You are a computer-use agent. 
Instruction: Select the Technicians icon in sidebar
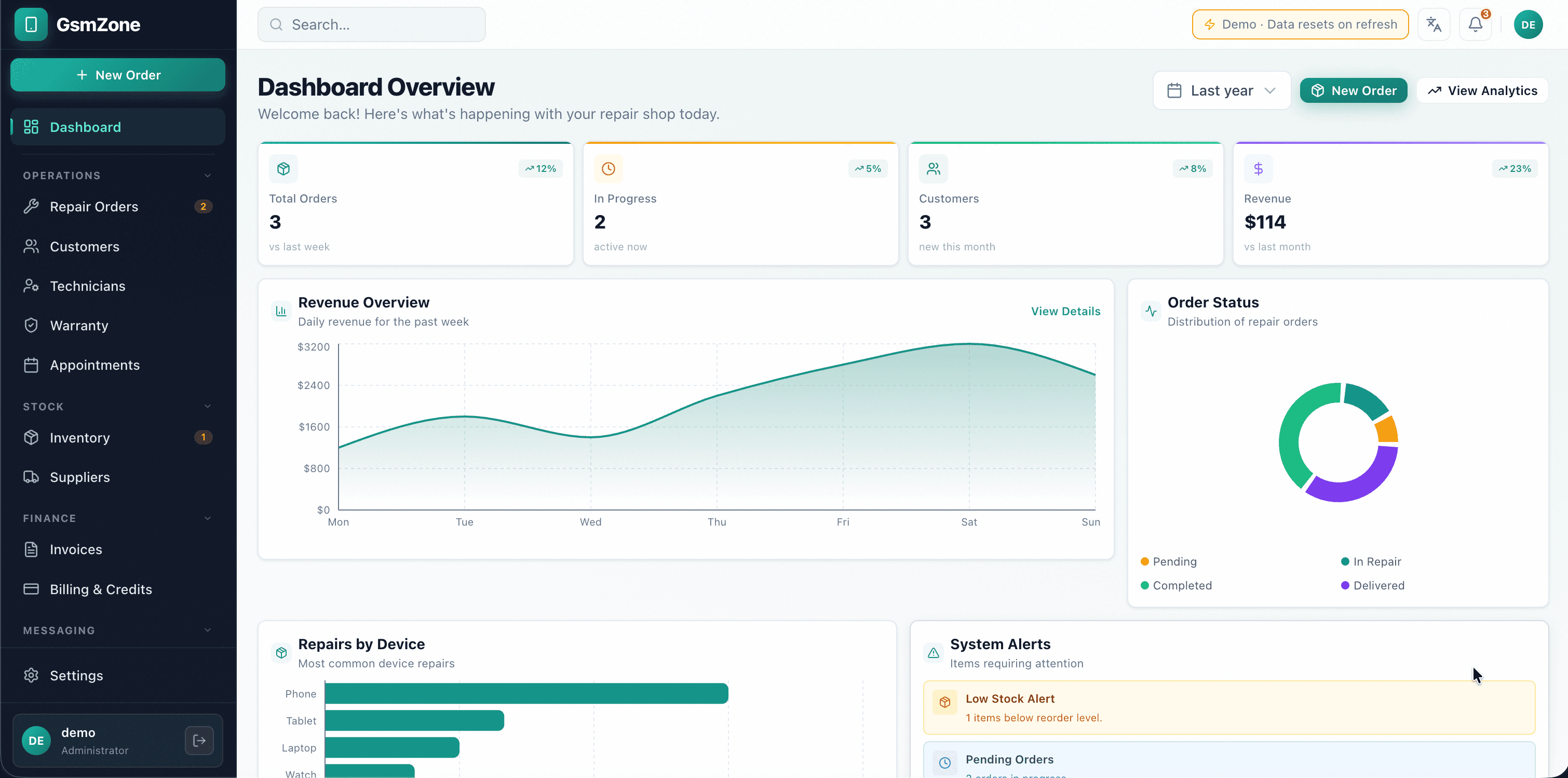[32, 286]
